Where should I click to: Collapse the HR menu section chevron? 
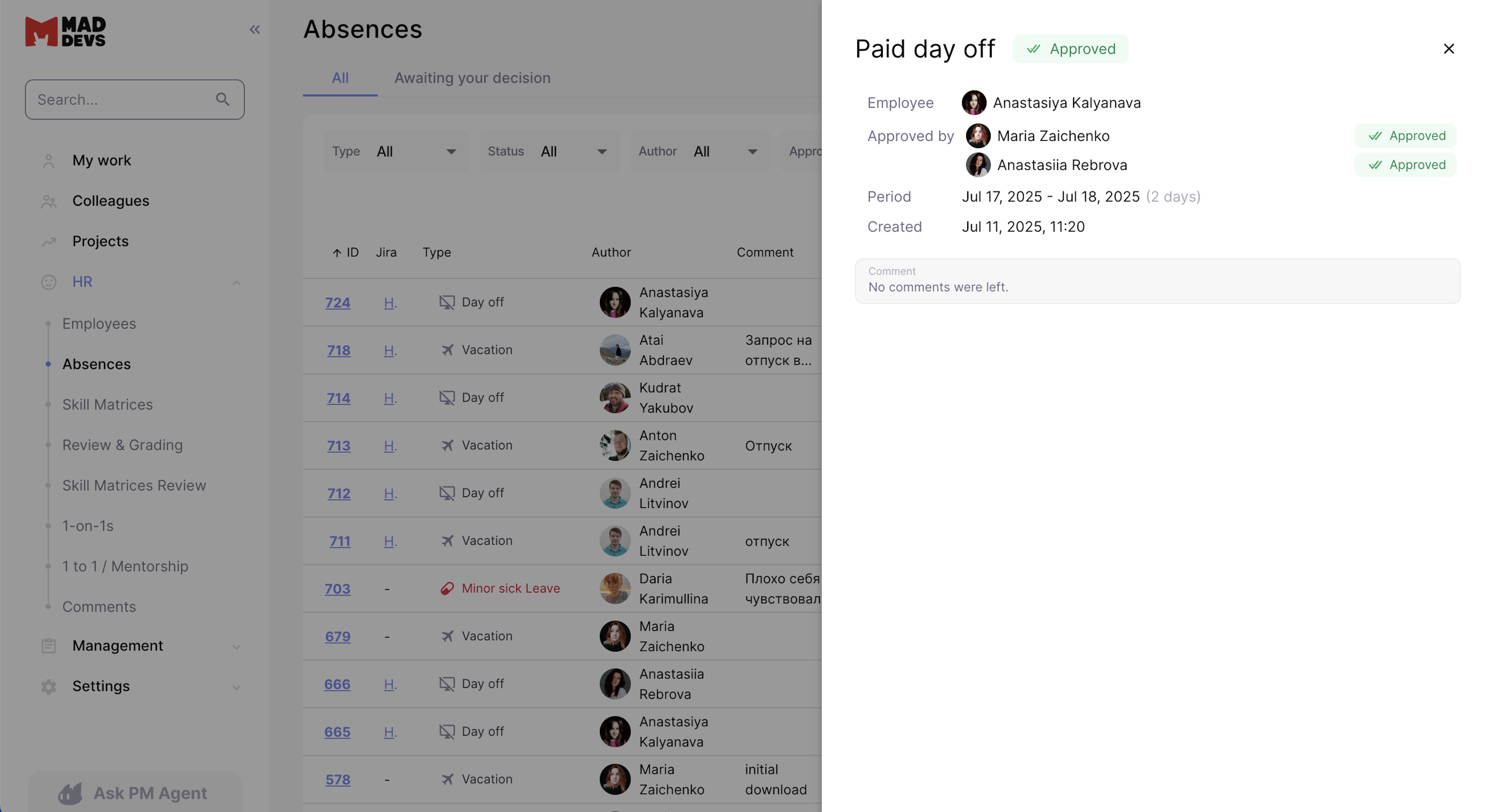[236, 283]
